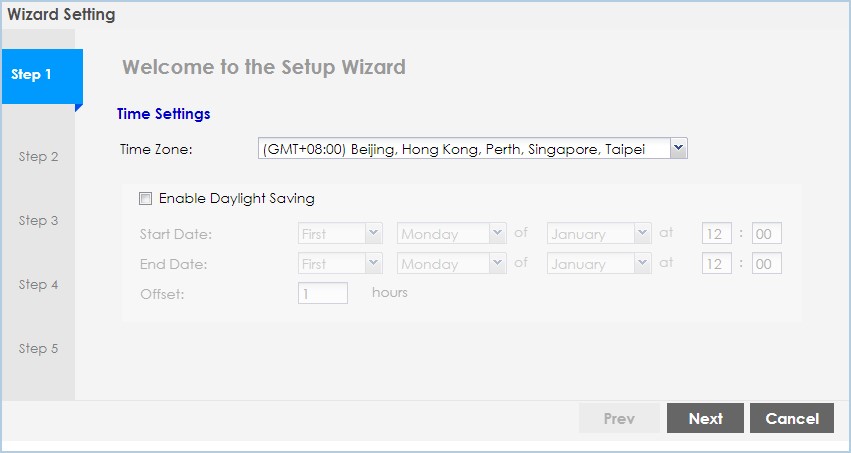This screenshot has height=453, width=851.
Task: Go to the Step 3 tab
Action: (38, 221)
